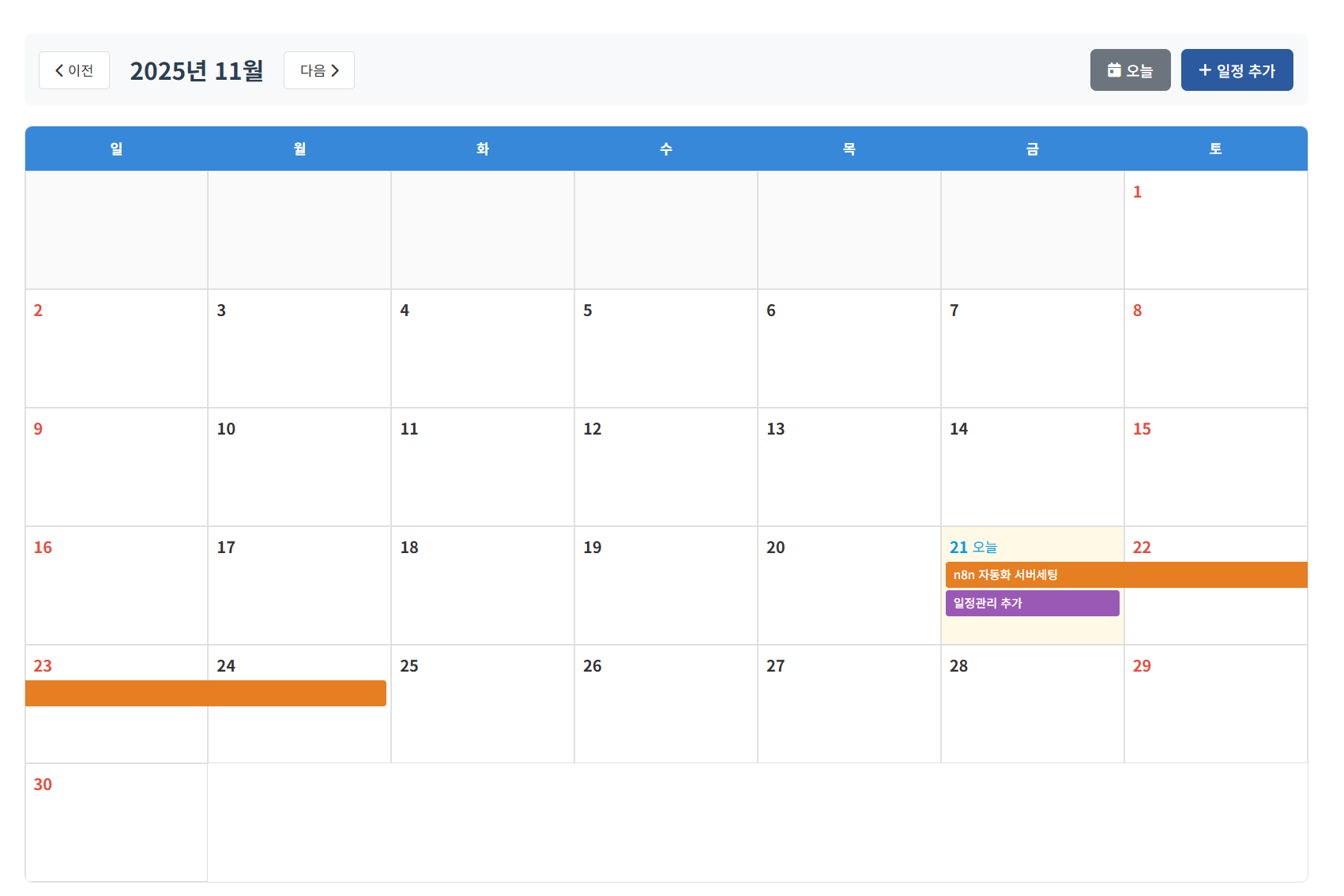The width and height of the screenshot is (1344, 896).
Task: Select November 1 date cell
Action: click(1215, 230)
